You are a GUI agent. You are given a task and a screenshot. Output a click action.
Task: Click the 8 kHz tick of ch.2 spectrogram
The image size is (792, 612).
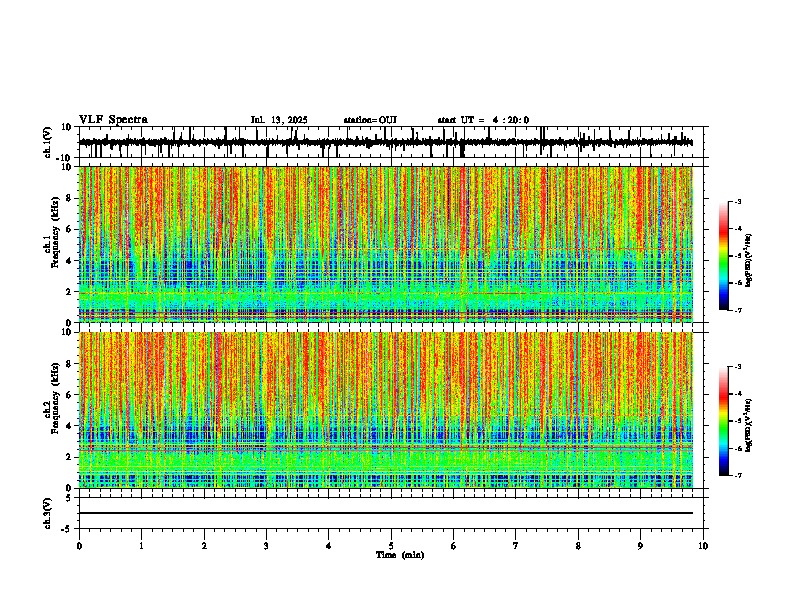[70, 364]
